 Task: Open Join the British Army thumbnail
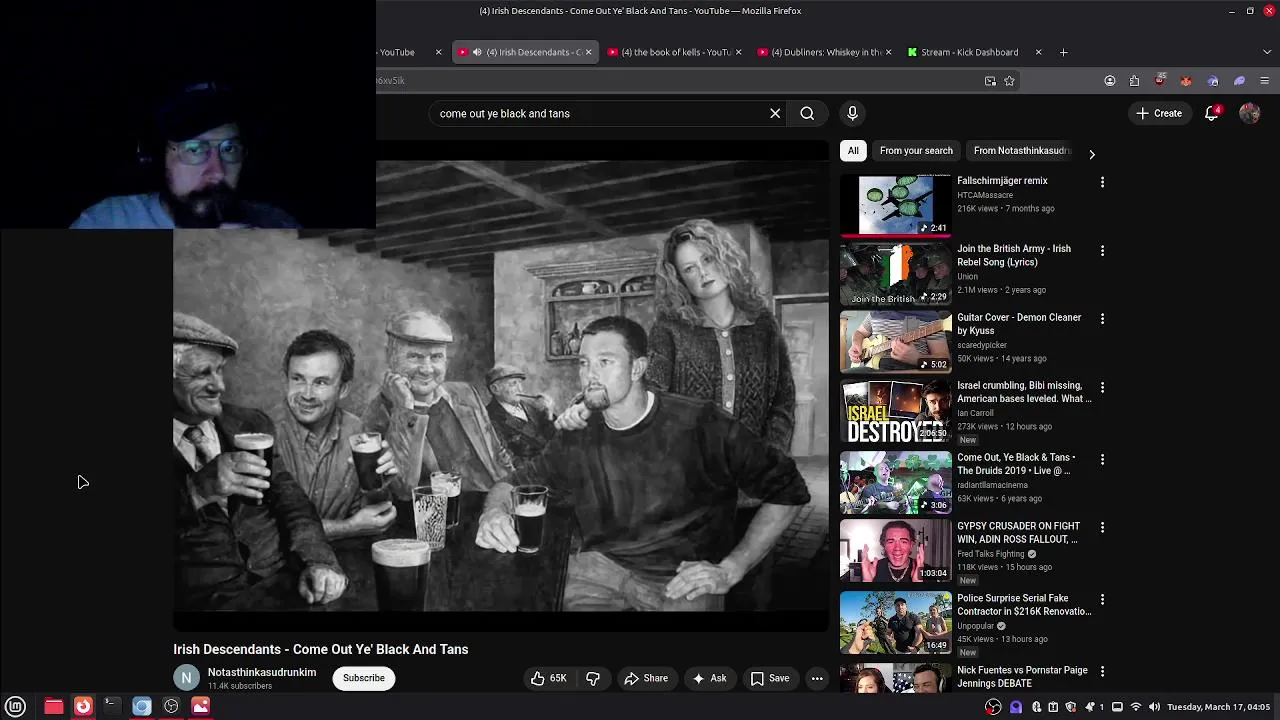pyautogui.click(x=896, y=273)
